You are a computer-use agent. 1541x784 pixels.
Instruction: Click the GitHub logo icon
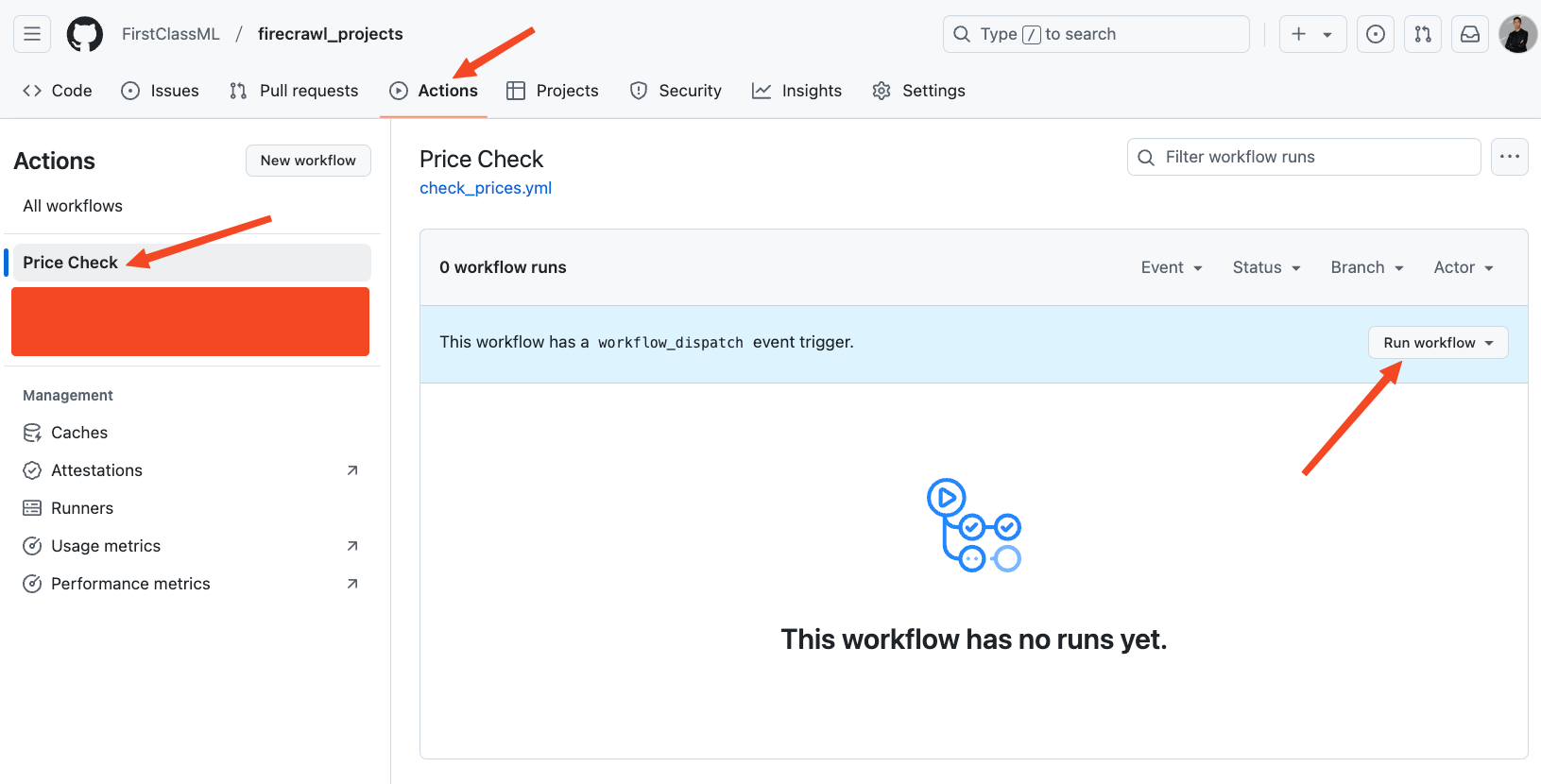coord(84,34)
